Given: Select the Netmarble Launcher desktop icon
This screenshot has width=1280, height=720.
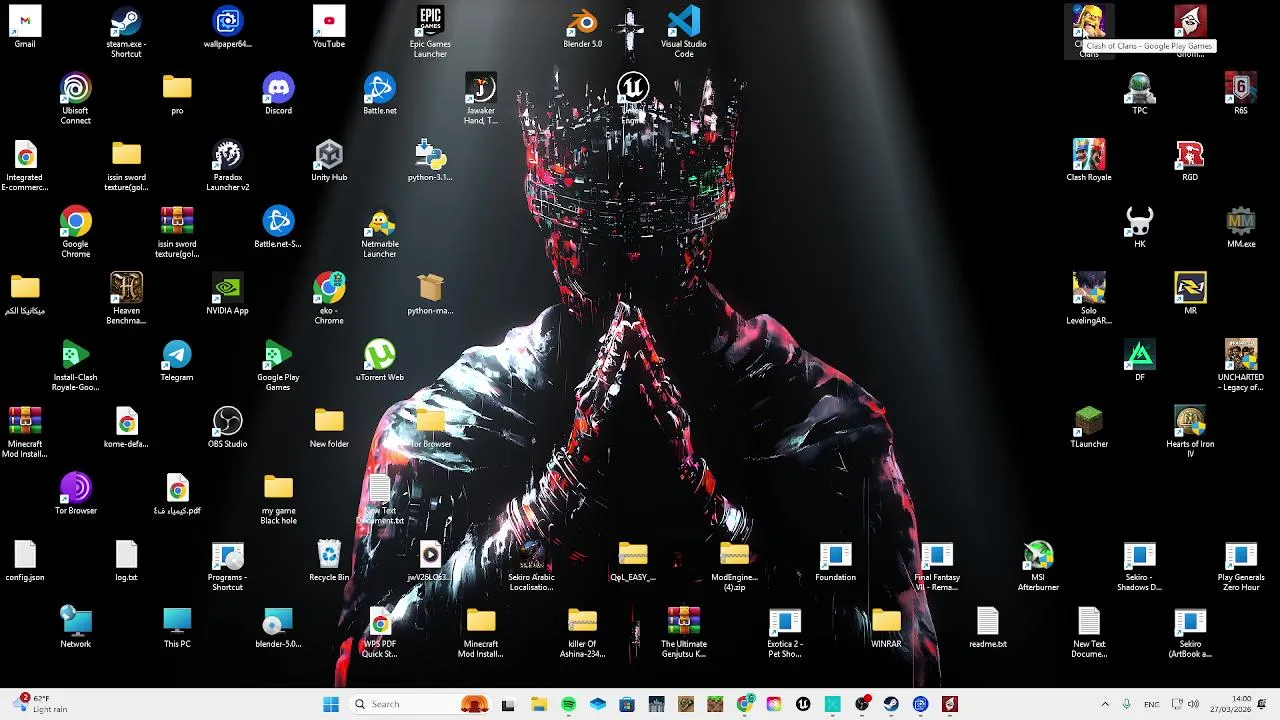Looking at the screenshot, I should (380, 233).
